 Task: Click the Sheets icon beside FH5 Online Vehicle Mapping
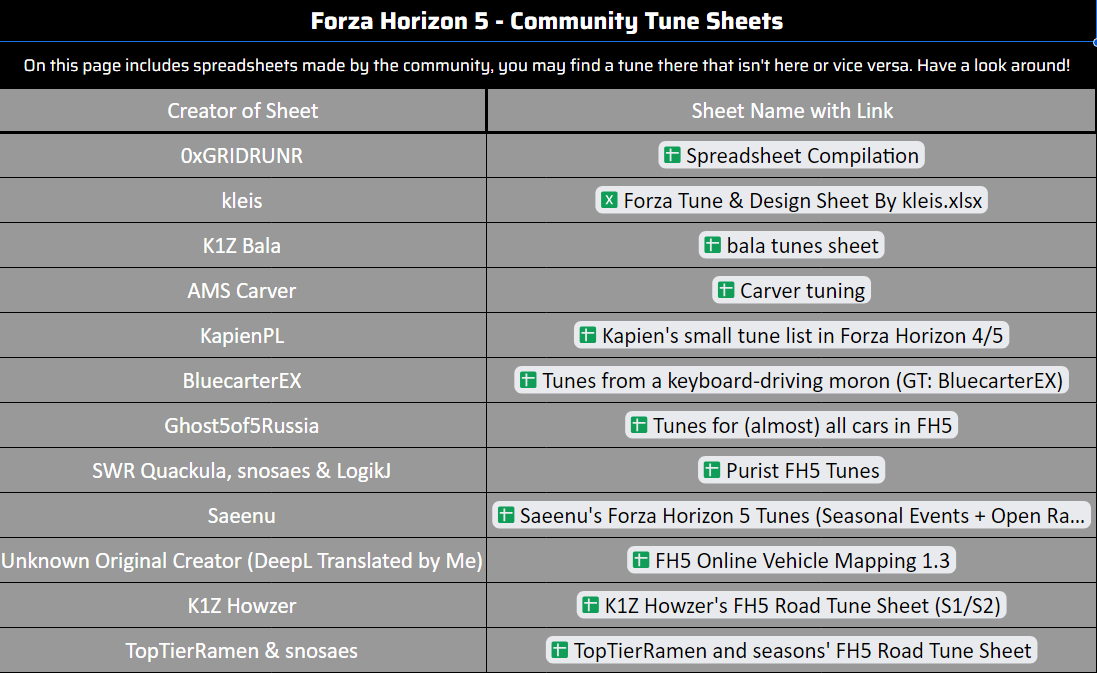[641, 560]
